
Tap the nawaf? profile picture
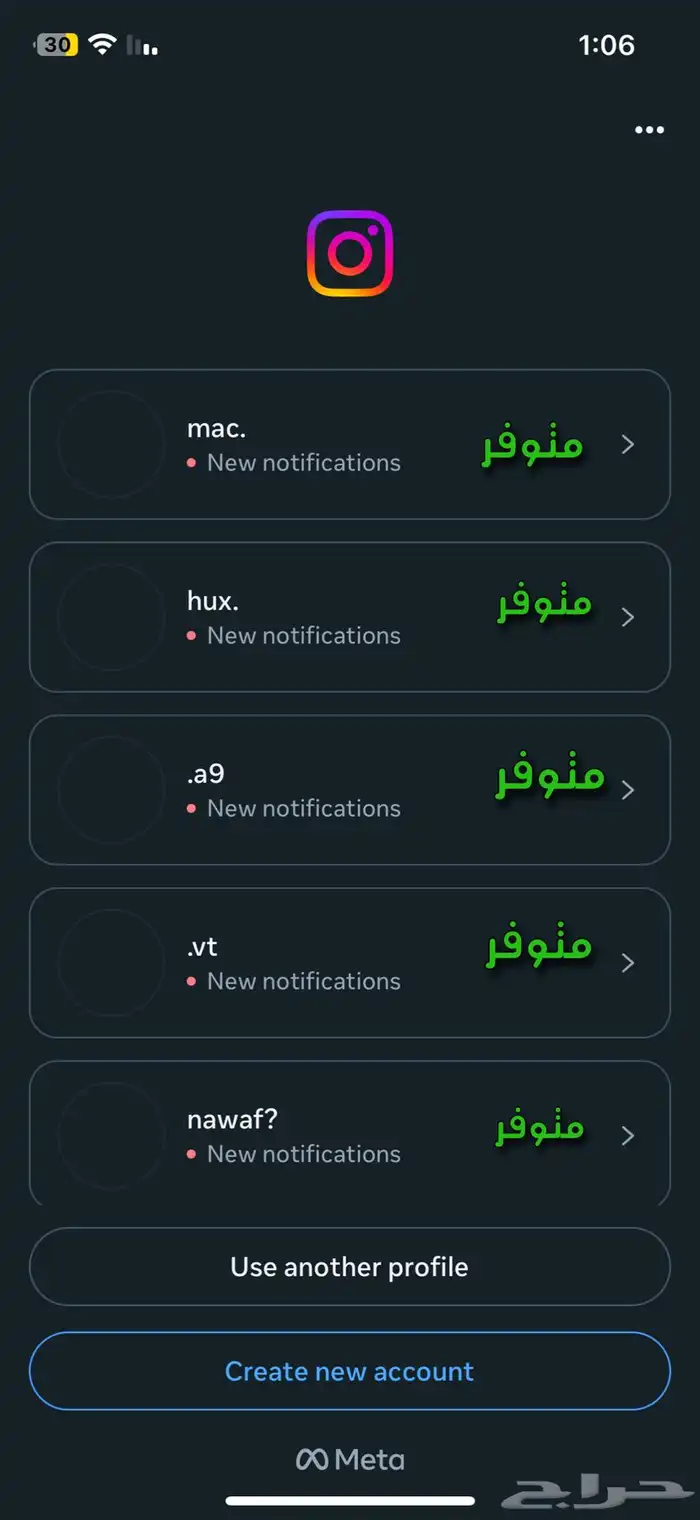point(112,1135)
